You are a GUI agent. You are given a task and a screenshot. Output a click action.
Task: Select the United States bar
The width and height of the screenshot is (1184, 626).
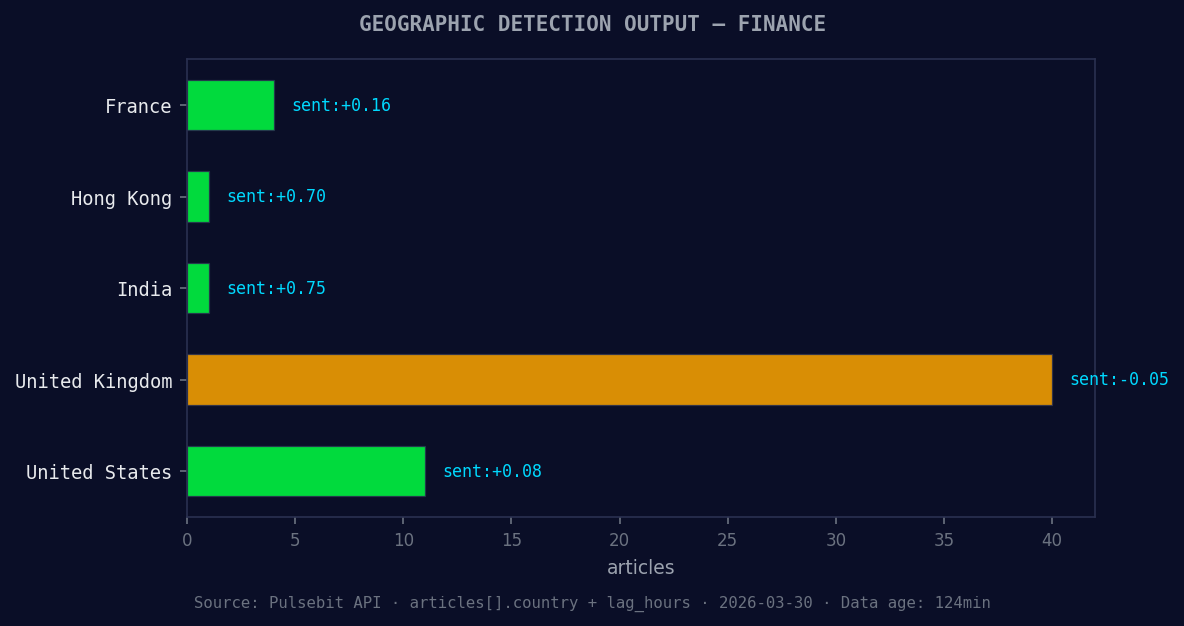pyautogui.click(x=305, y=471)
